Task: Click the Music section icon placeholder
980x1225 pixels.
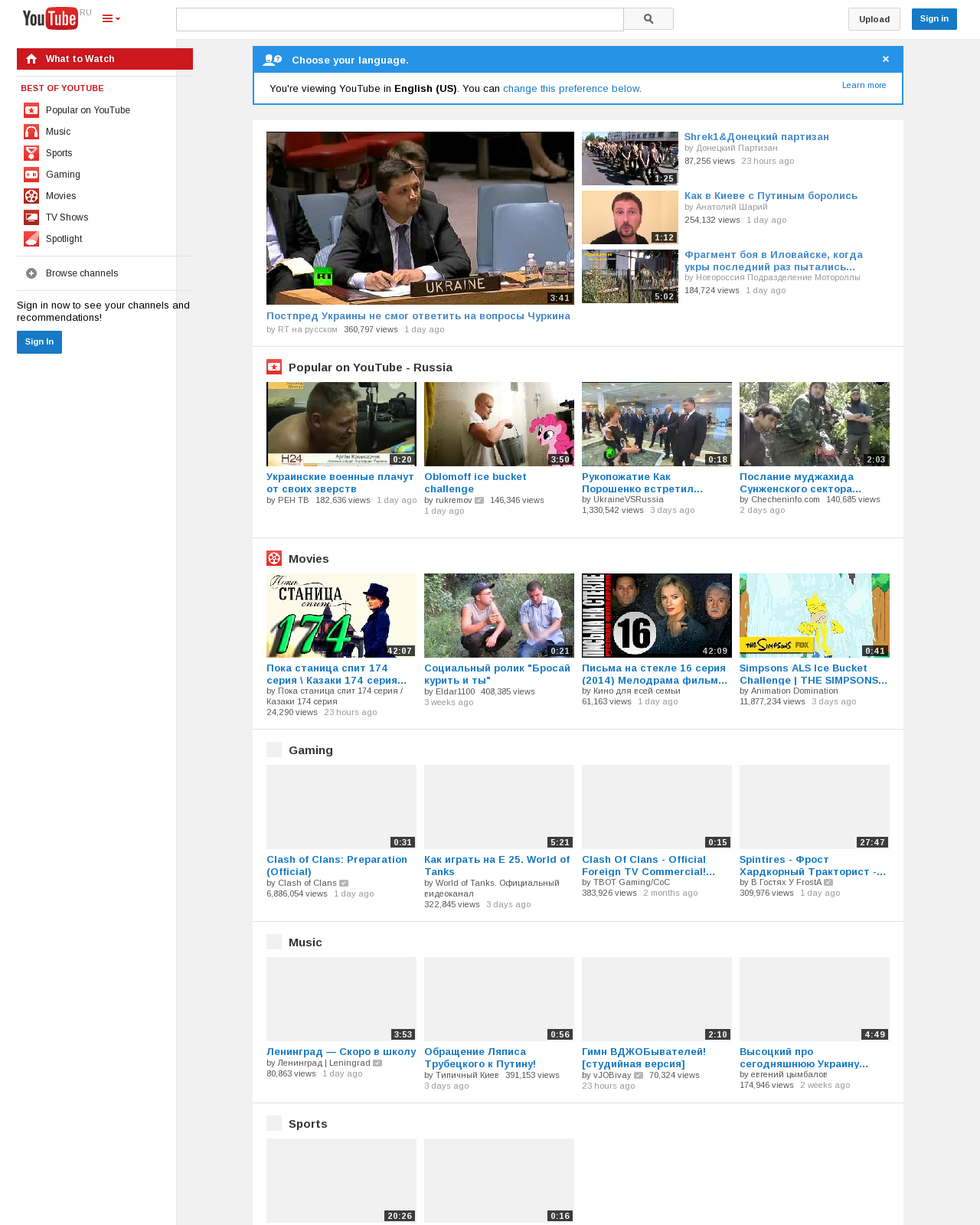Action: pos(274,942)
